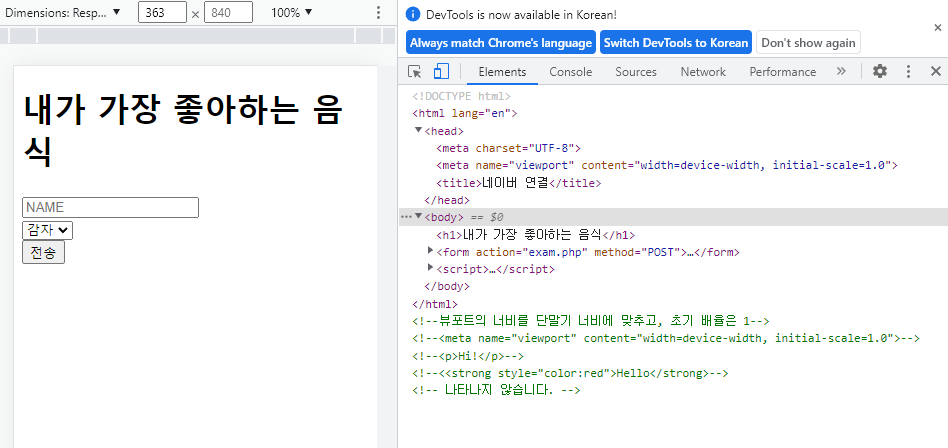Click the body row ellipsis actions
948x448 pixels.
click(406, 216)
